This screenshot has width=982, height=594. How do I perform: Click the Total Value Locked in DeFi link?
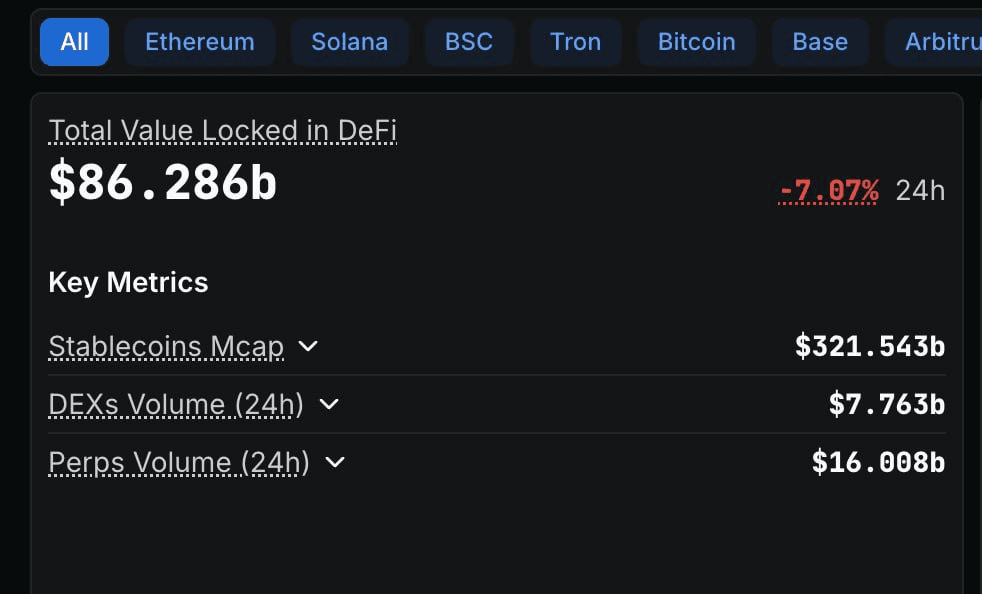(x=222, y=130)
